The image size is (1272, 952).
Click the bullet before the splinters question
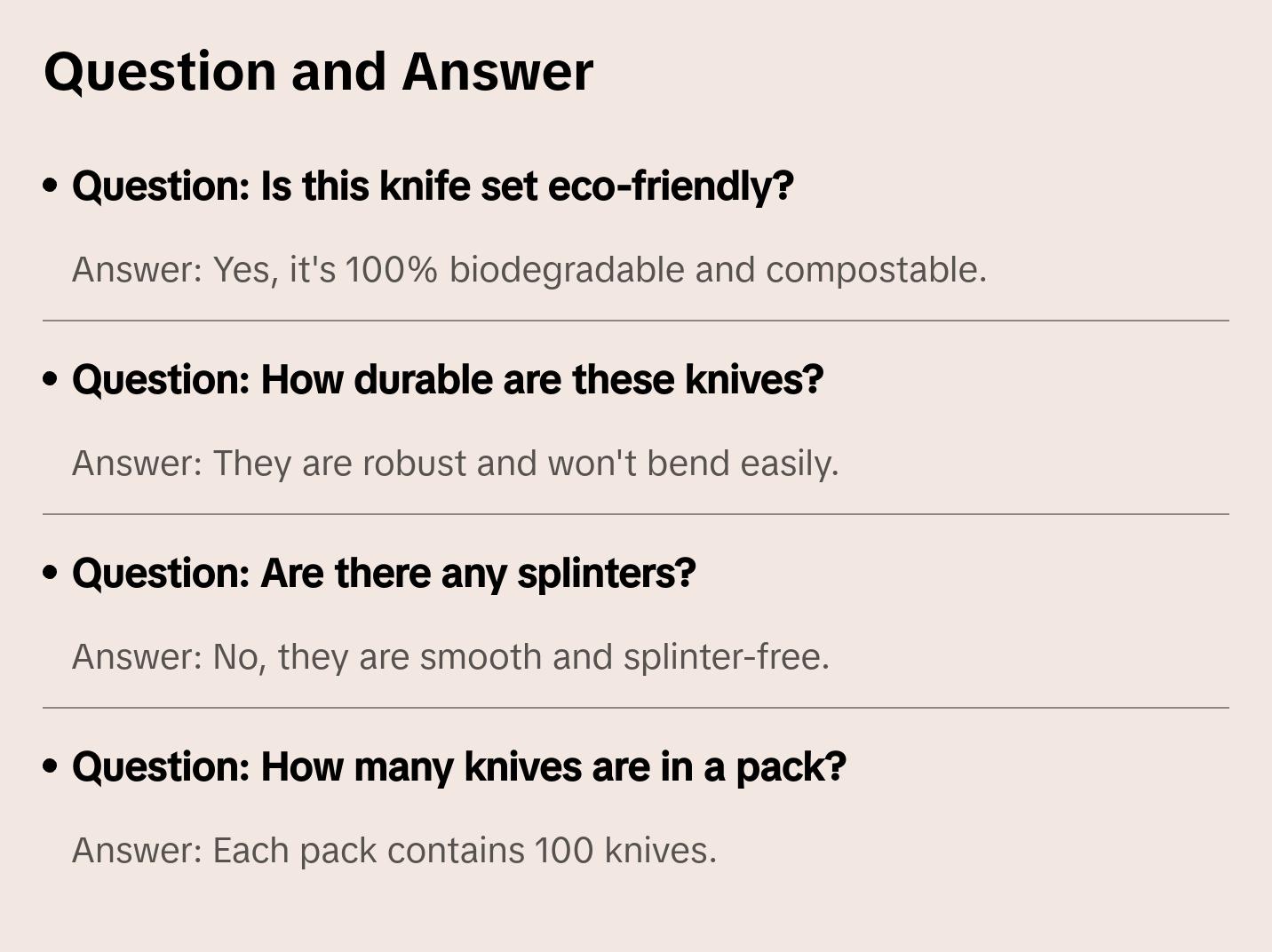(x=51, y=574)
